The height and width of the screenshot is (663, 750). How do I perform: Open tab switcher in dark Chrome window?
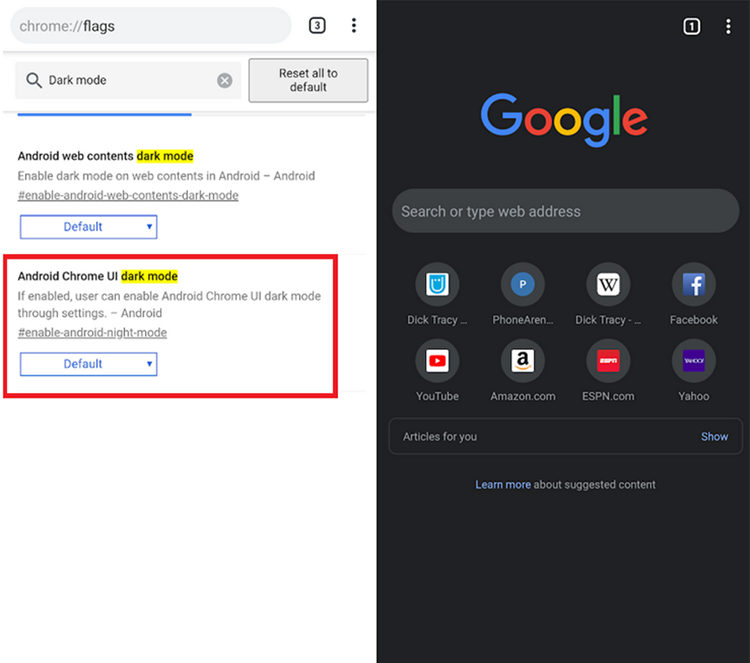[x=691, y=26]
